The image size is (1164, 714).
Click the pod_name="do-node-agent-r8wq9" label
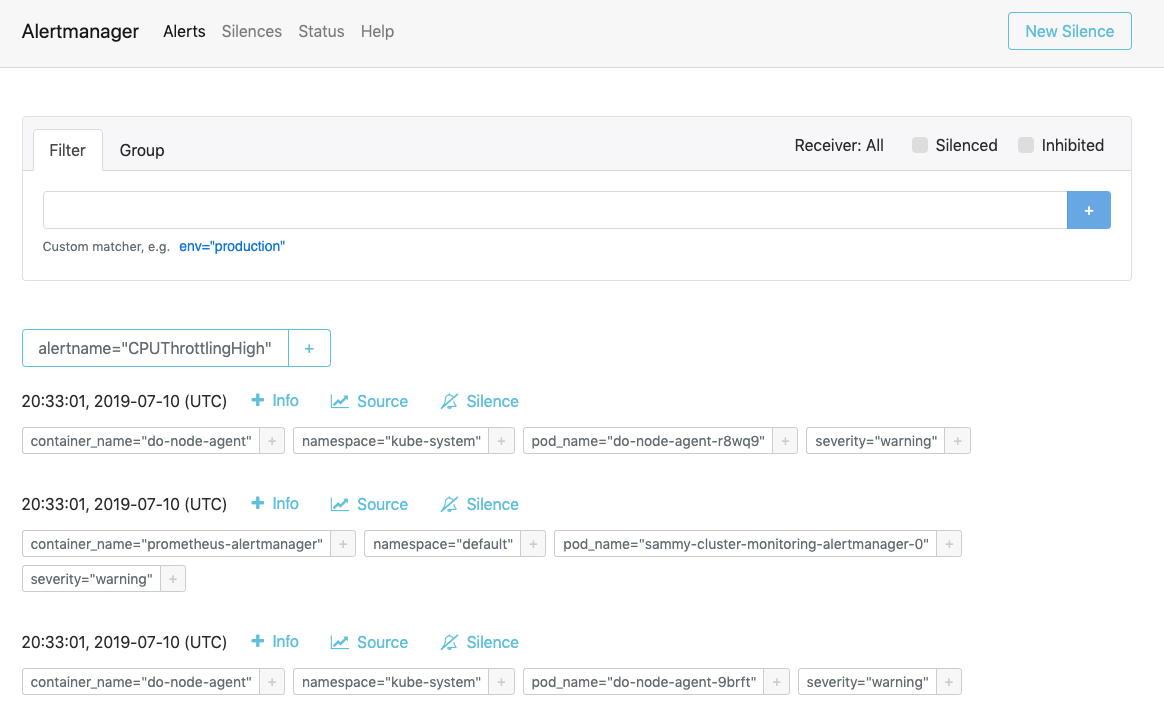tap(648, 441)
